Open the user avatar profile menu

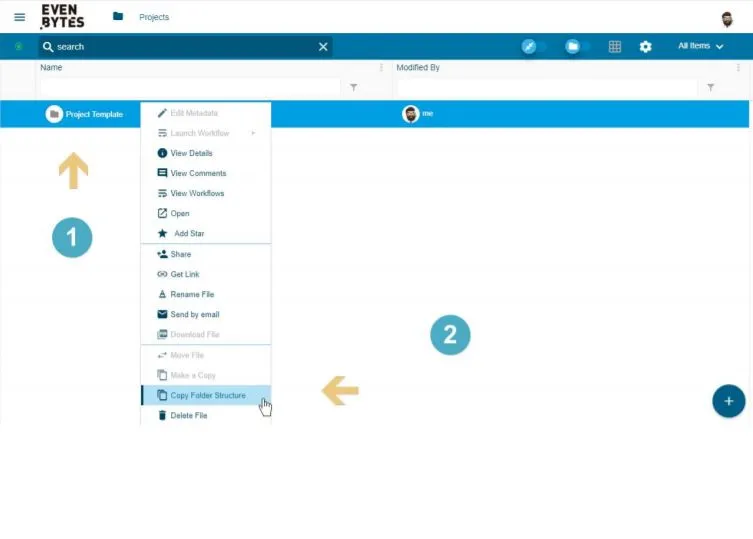point(727,20)
